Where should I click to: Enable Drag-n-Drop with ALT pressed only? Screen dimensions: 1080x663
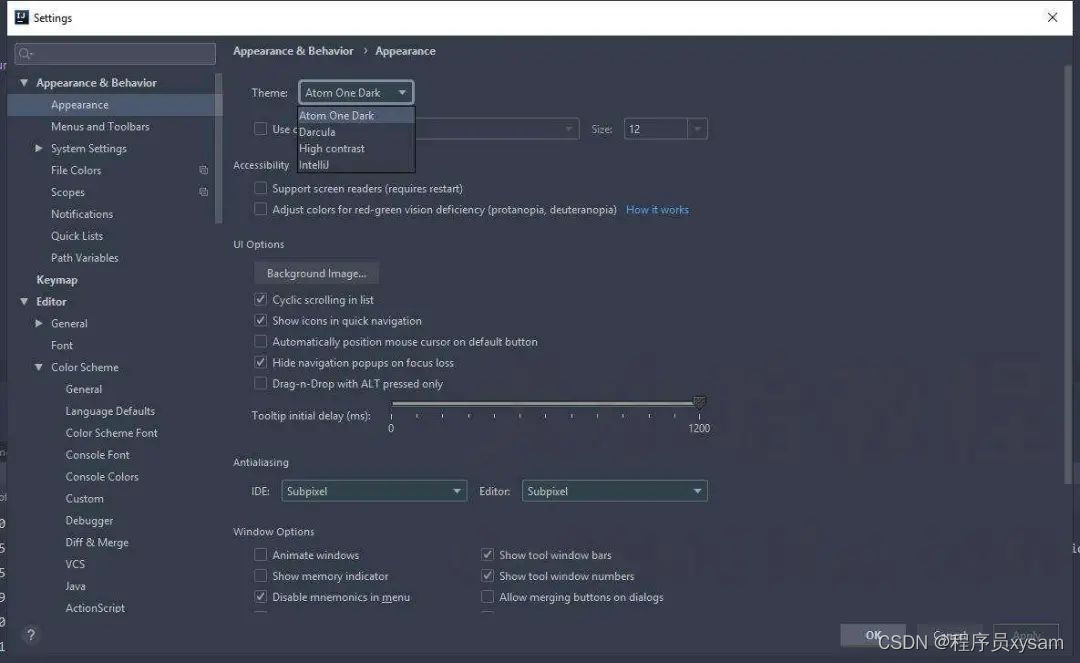point(260,383)
